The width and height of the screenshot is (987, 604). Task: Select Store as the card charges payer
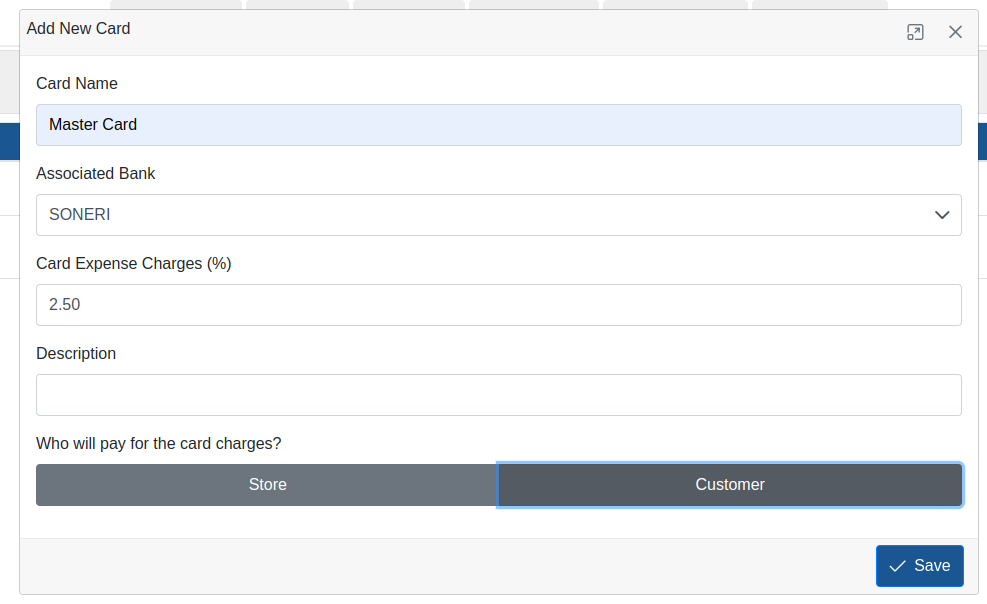[x=267, y=485]
